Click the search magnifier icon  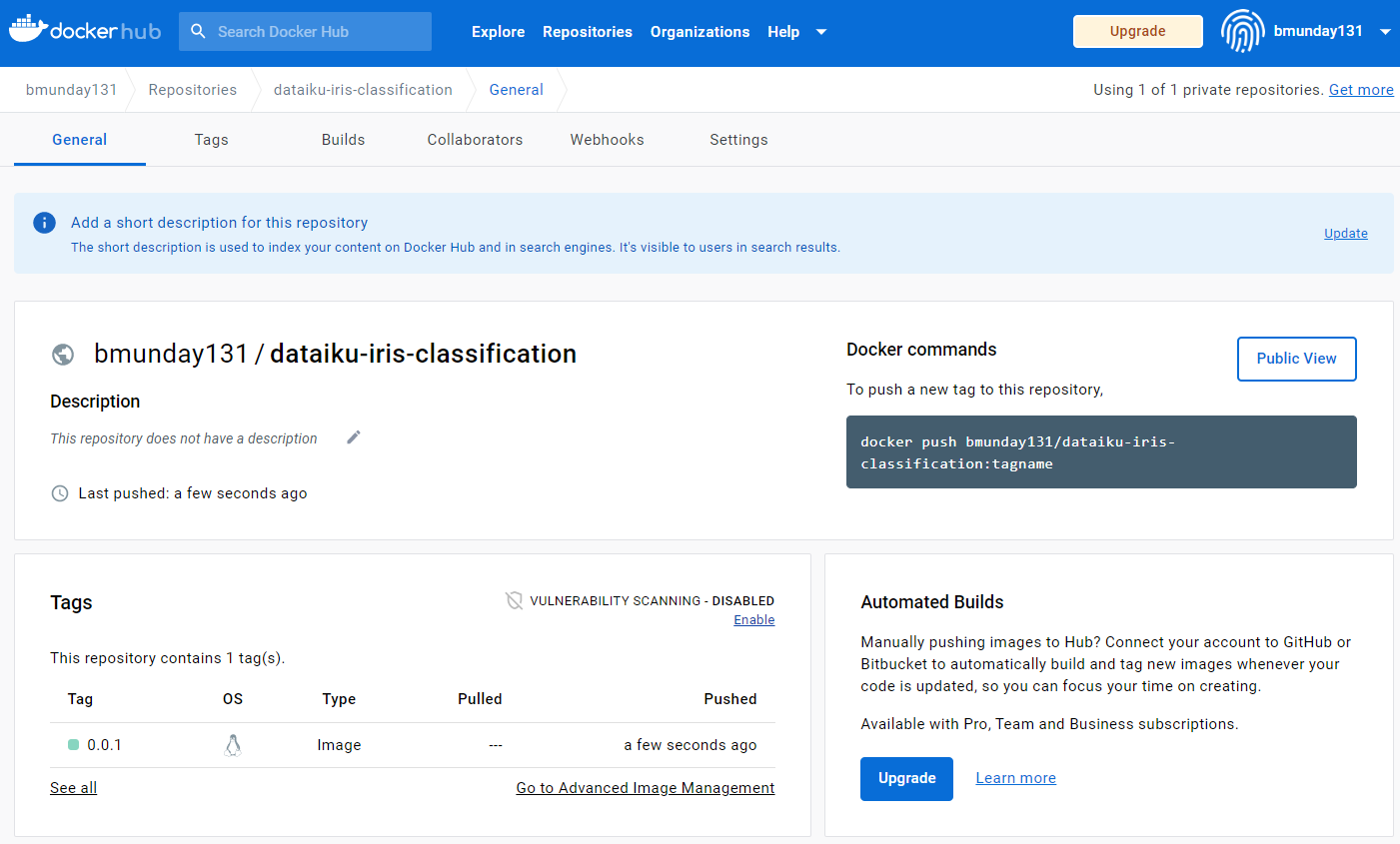pos(198,31)
